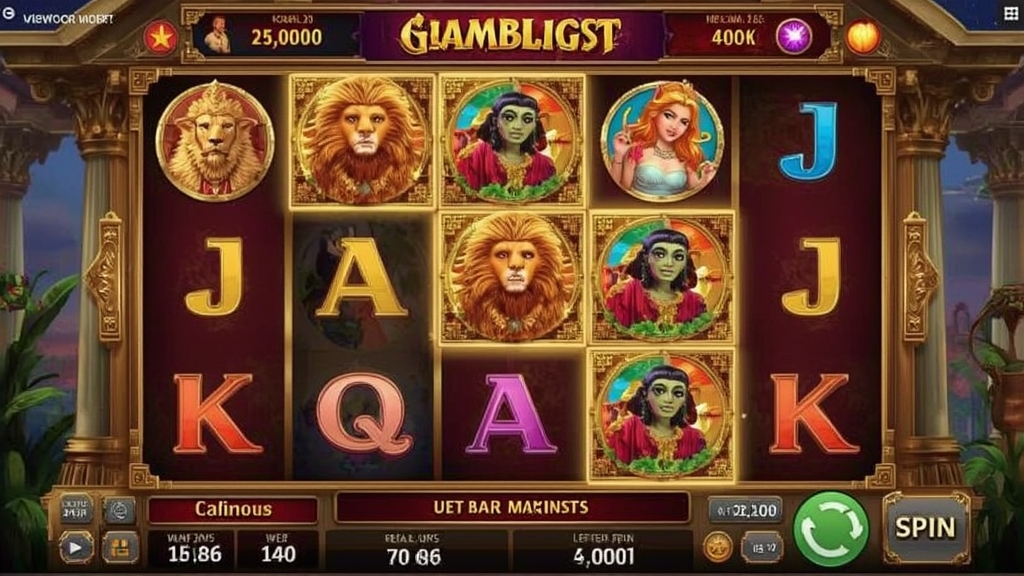Click the round red lion medallion on first reel

pyautogui.click(x=215, y=140)
